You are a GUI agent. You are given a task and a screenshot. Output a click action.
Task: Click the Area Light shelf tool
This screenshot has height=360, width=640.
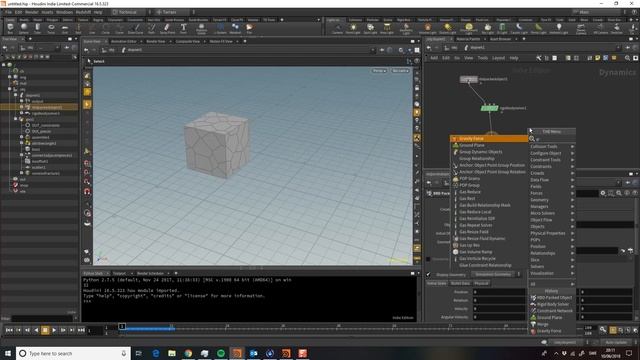click(387, 28)
